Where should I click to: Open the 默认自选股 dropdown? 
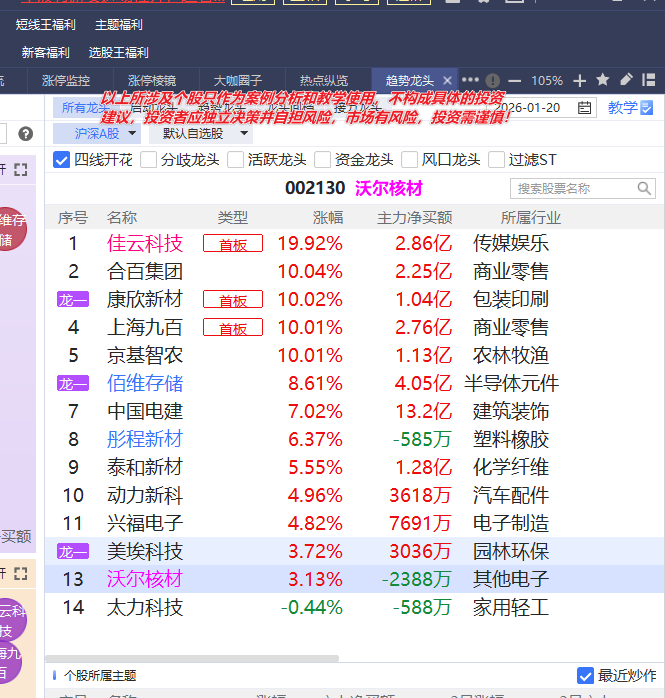click(200, 133)
